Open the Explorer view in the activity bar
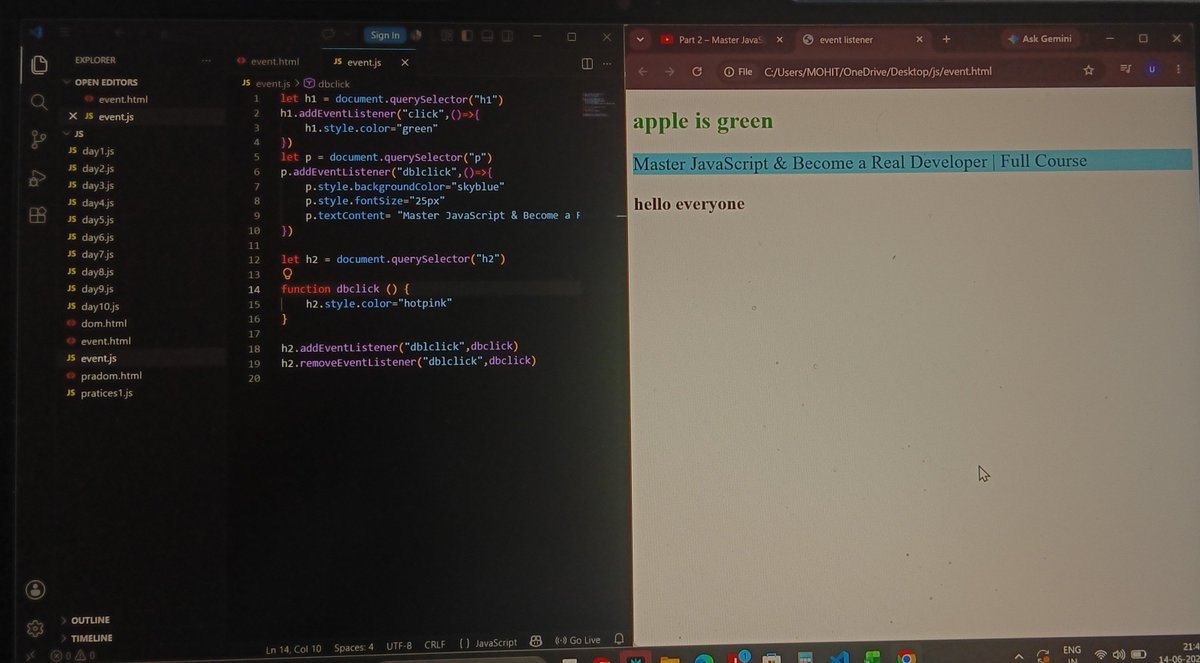 pos(39,65)
